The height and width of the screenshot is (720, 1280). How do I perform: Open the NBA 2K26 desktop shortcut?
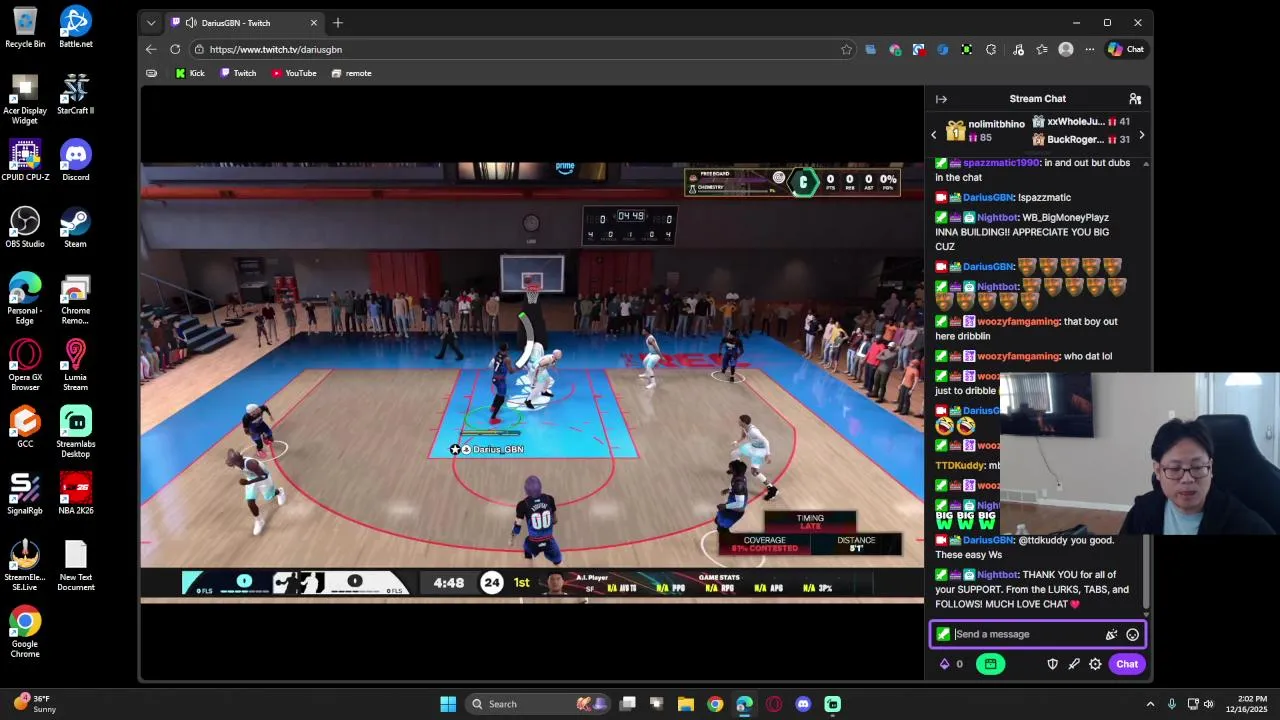pyautogui.click(x=75, y=493)
